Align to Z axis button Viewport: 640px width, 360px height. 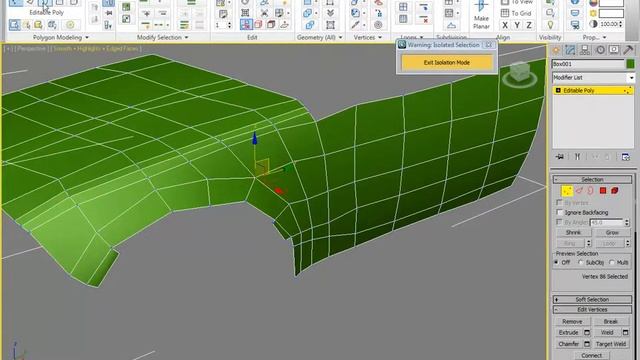coord(529,25)
